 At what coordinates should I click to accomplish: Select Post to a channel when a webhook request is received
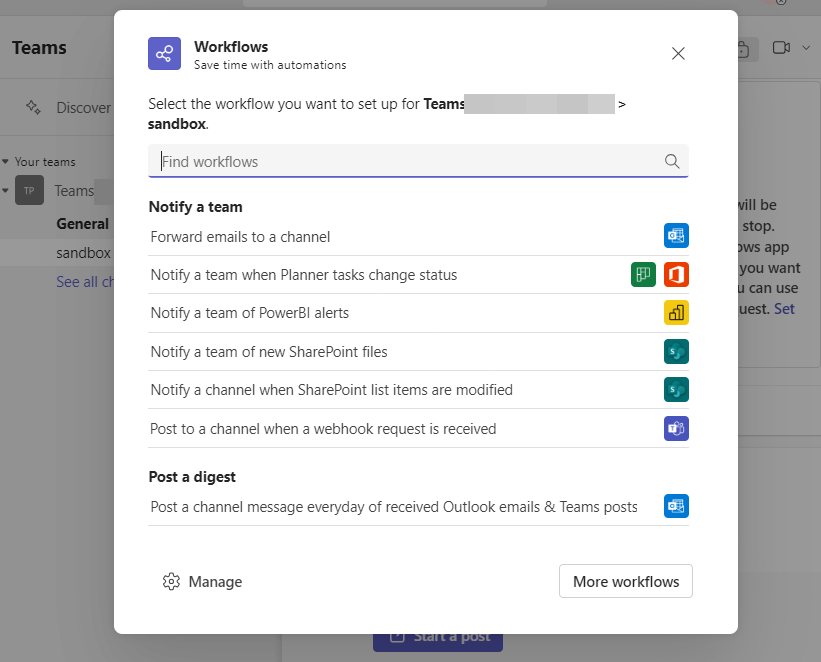[418, 429]
